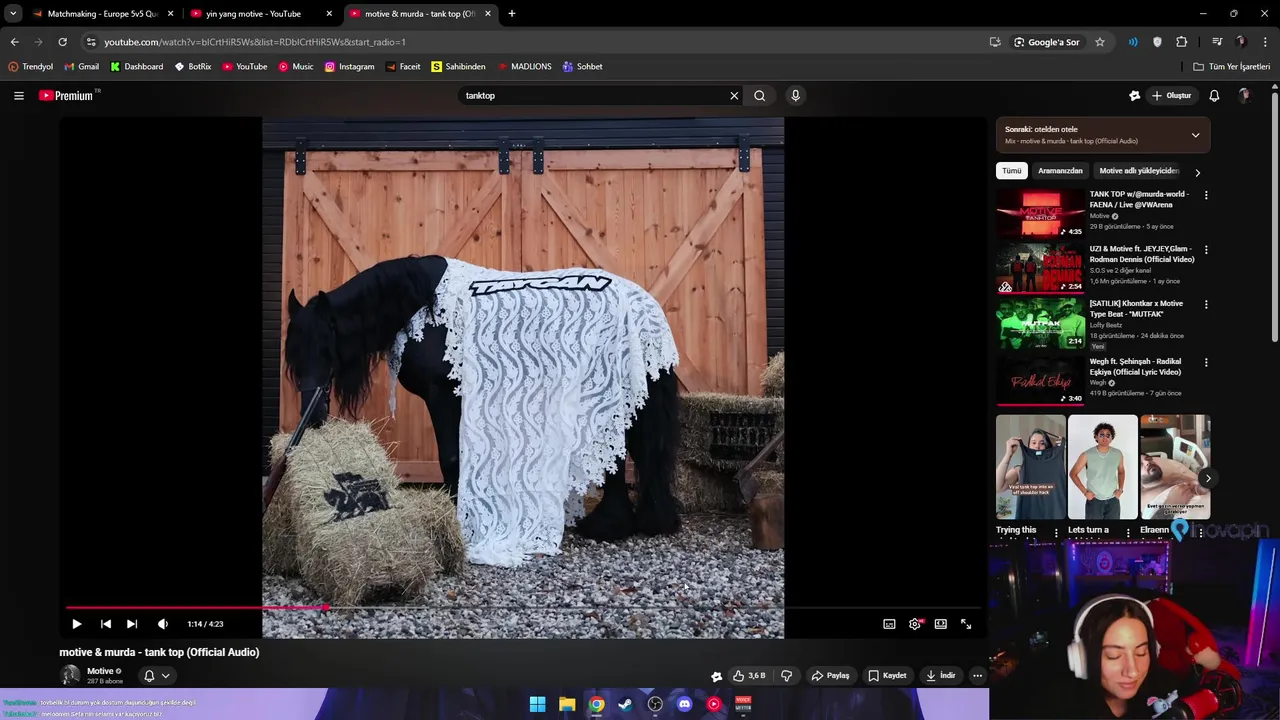Screen dimensions: 1280x720
Task: Run search with the magnifier button
Action: click(x=760, y=96)
